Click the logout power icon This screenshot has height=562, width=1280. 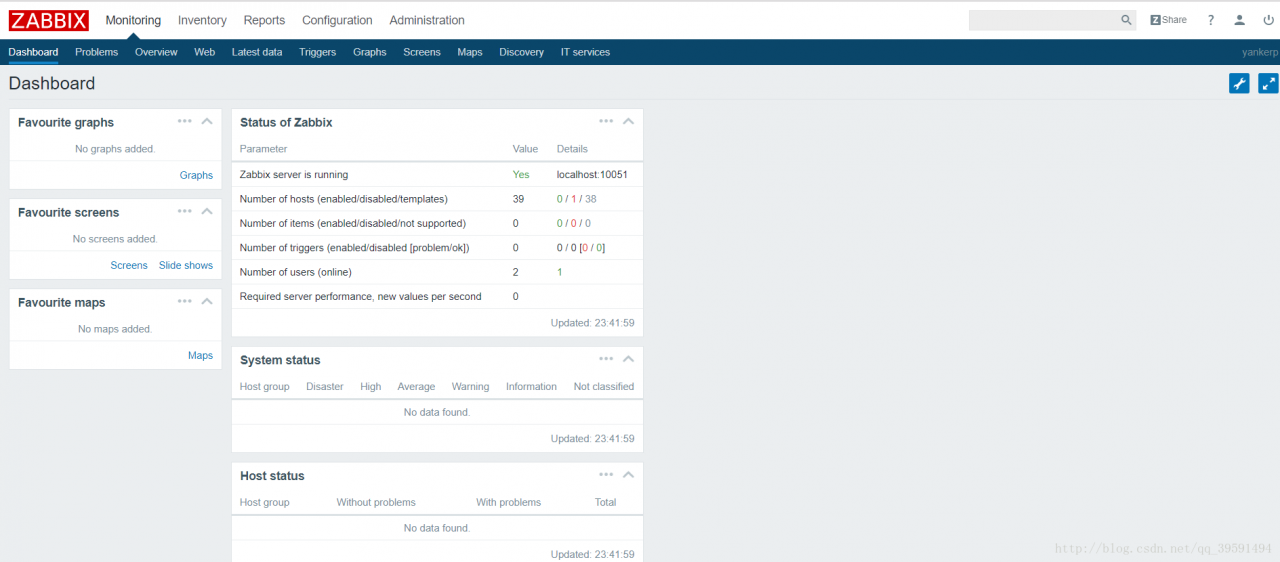(x=1268, y=20)
